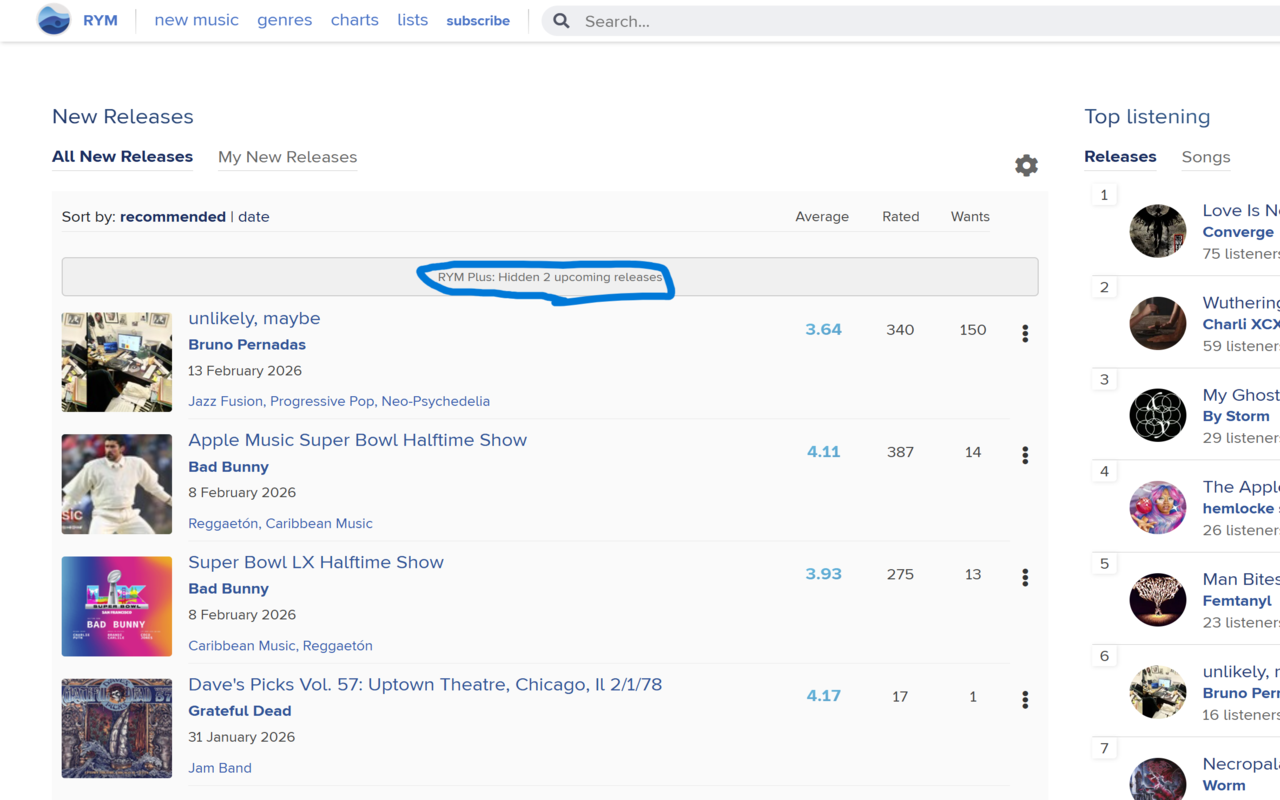
Task: Select the Releases tab in Top listening
Action: pyautogui.click(x=1120, y=157)
